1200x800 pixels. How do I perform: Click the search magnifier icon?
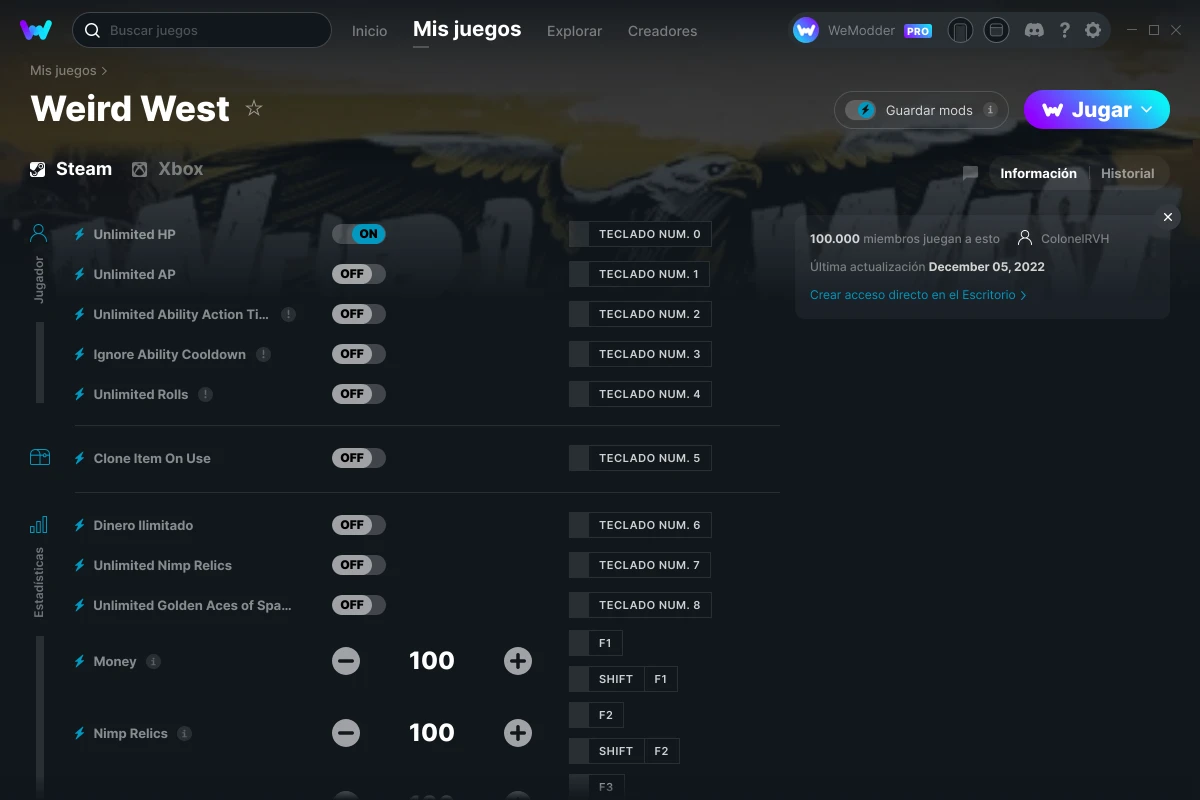pyautogui.click(x=92, y=31)
